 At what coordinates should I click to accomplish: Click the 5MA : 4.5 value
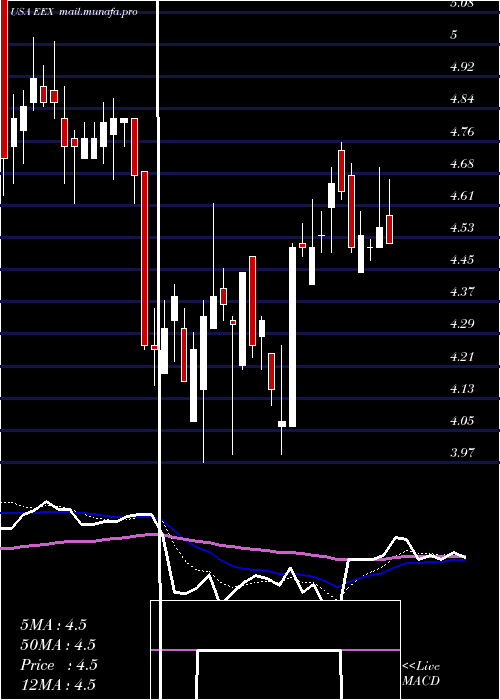tap(53, 625)
